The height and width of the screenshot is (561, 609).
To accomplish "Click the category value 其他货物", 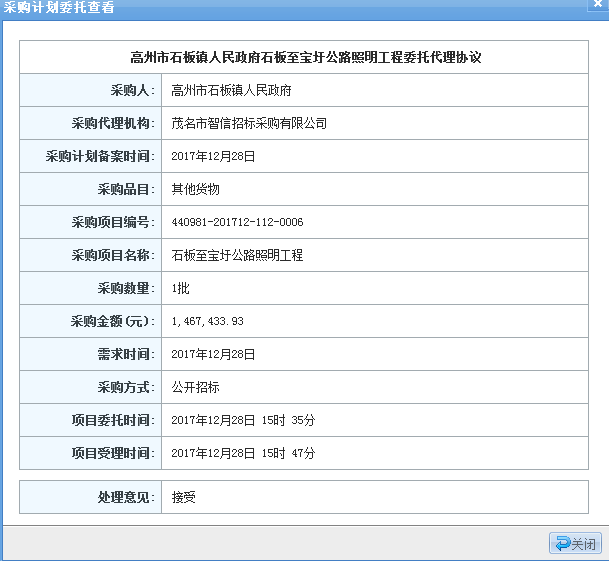I will tap(195, 189).
